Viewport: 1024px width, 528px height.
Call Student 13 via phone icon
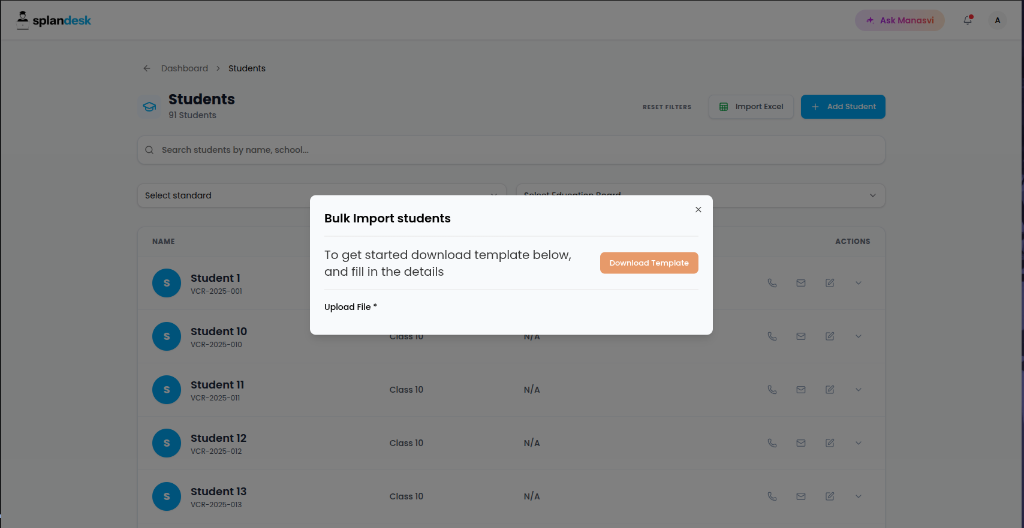coord(772,496)
